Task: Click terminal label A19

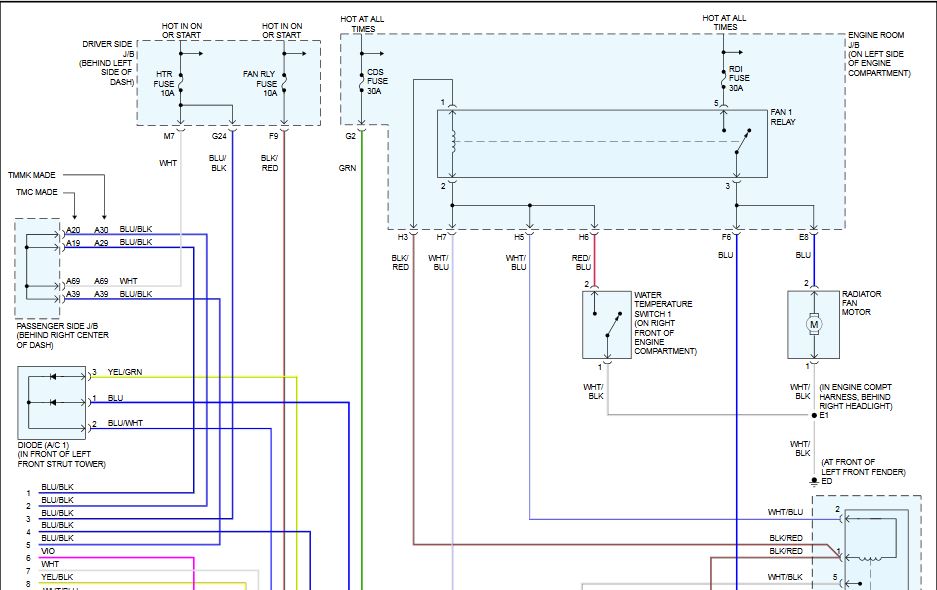Action: [x=73, y=243]
